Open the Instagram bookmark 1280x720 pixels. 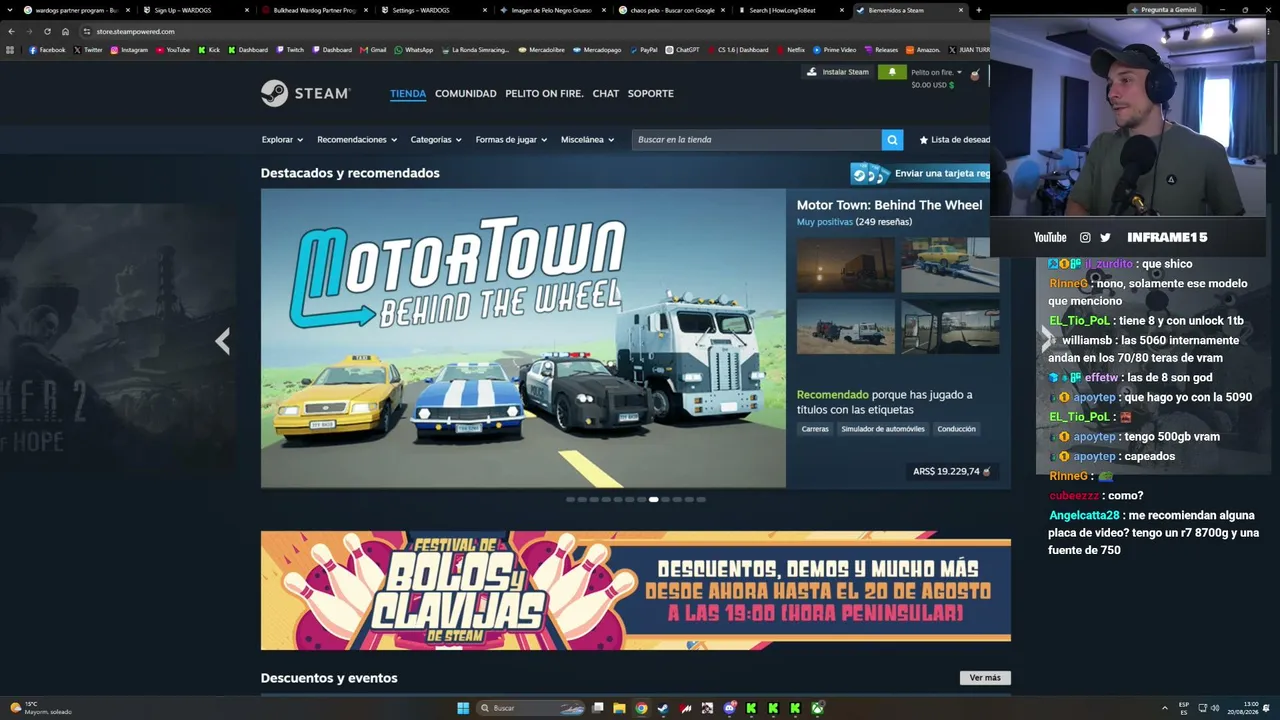tap(129, 50)
